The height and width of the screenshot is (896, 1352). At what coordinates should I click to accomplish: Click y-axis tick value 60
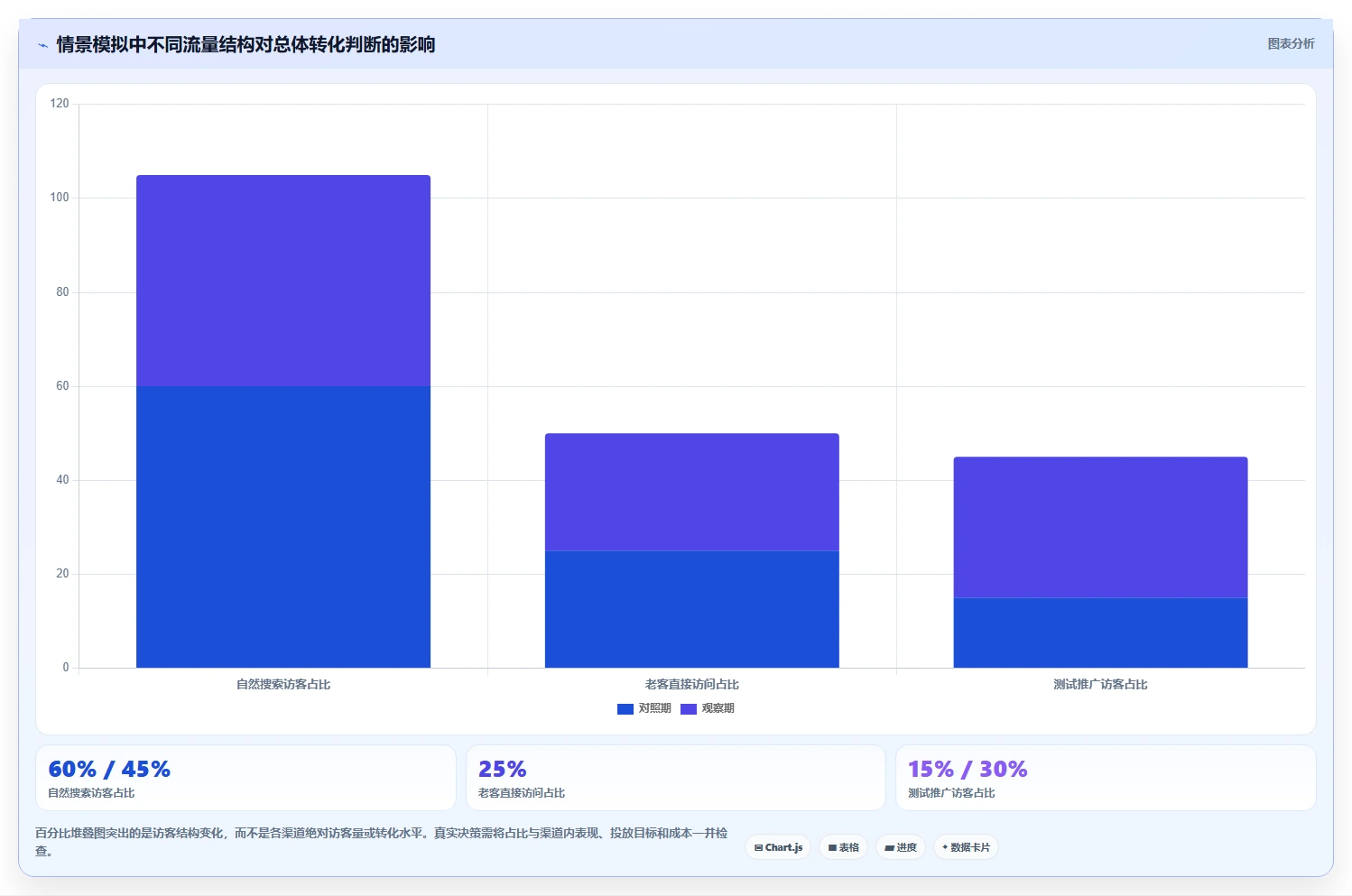click(x=62, y=386)
